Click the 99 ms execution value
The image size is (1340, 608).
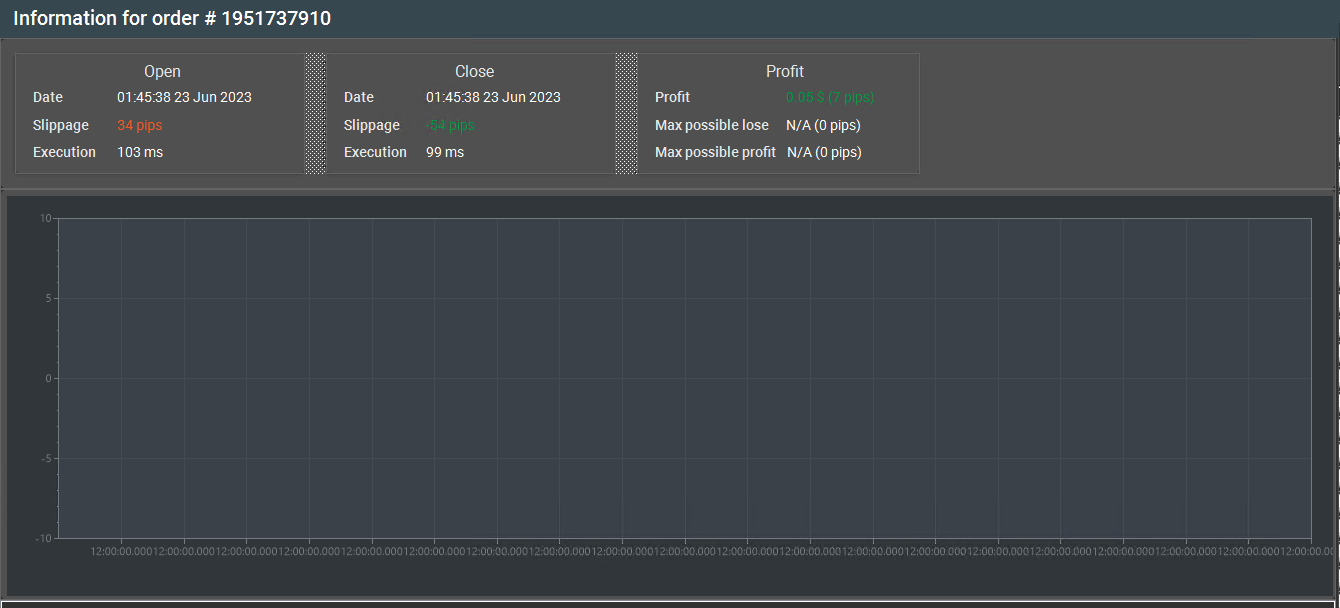click(x=445, y=152)
